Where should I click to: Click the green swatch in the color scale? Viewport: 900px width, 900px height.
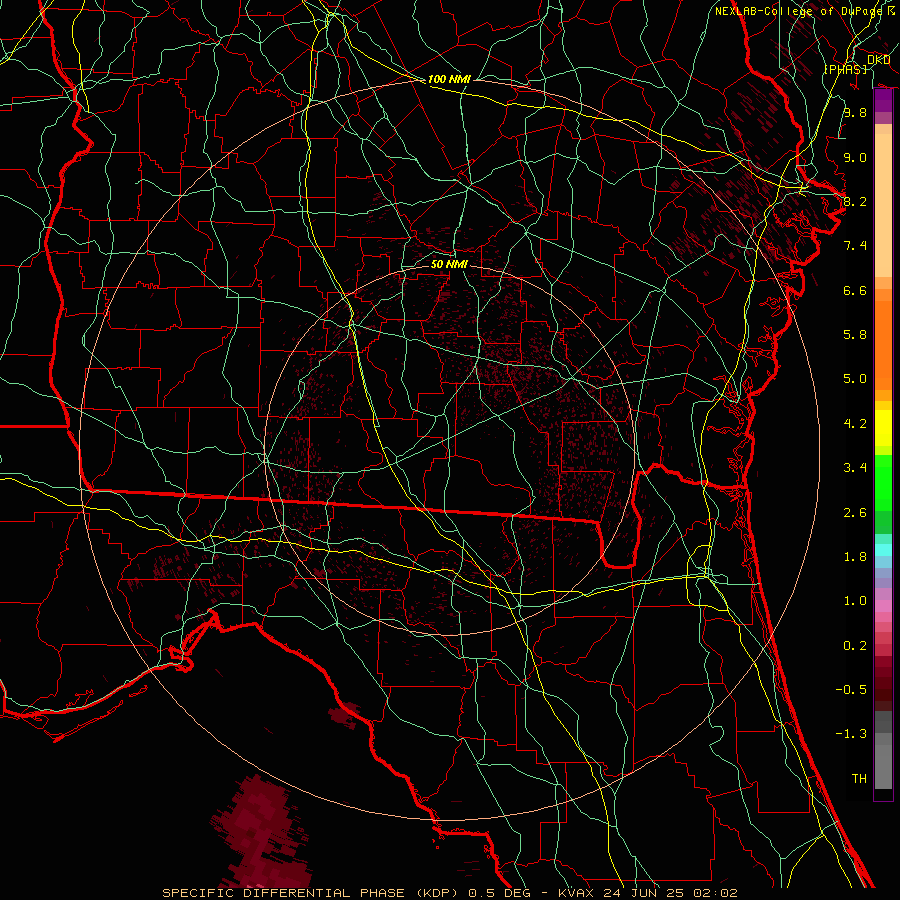click(883, 482)
